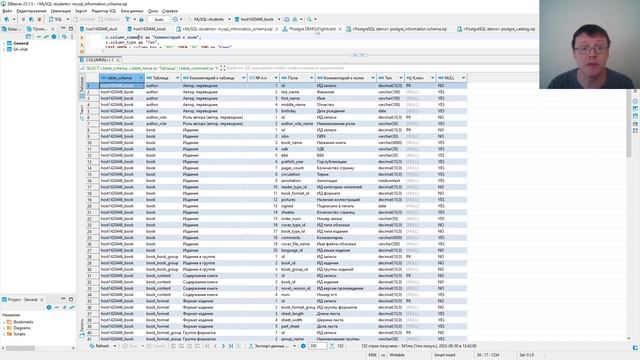Click the collapse all icon in navigator
The width and height of the screenshot is (640, 360).
(38, 37)
